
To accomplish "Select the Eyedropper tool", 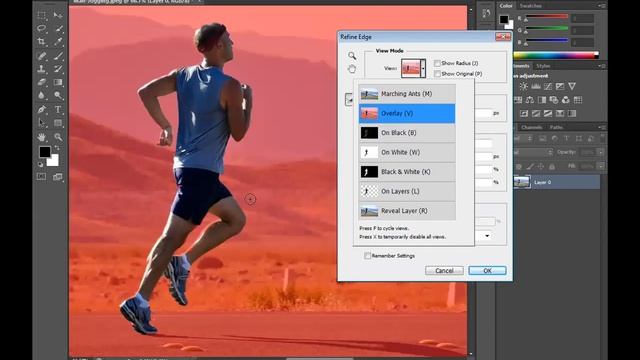I will pyautogui.click(x=58, y=41).
